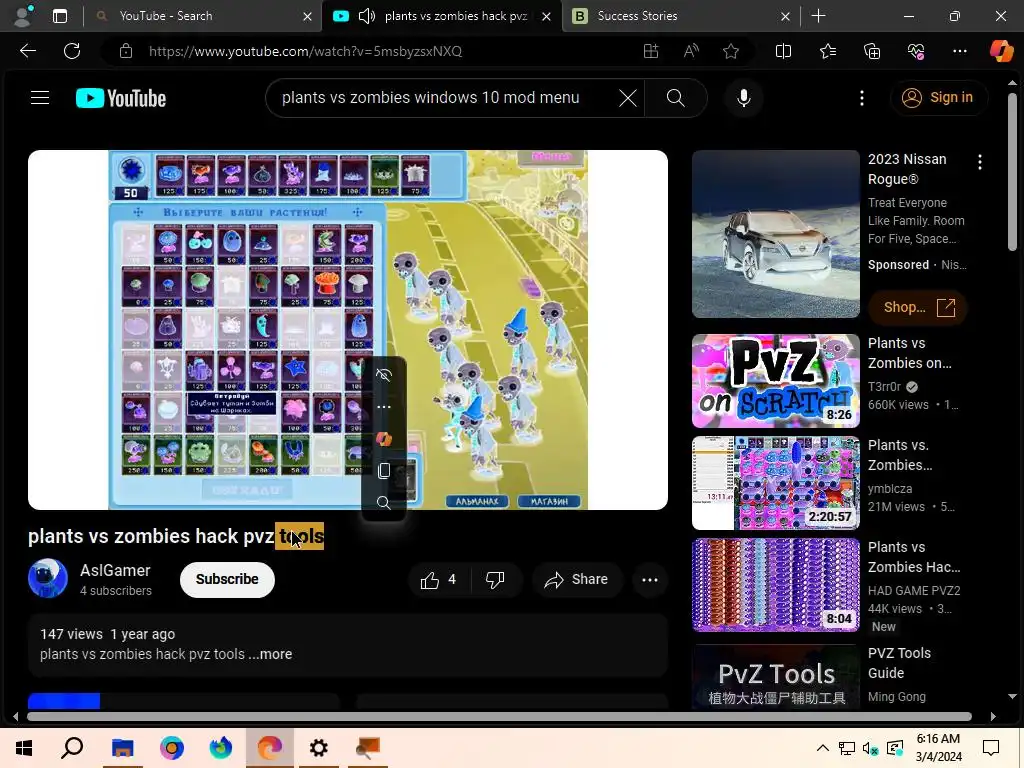The height and width of the screenshot is (768, 1024).
Task: Search selected text from mini menu
Action: pyautogui.click(x=383, y=502)
